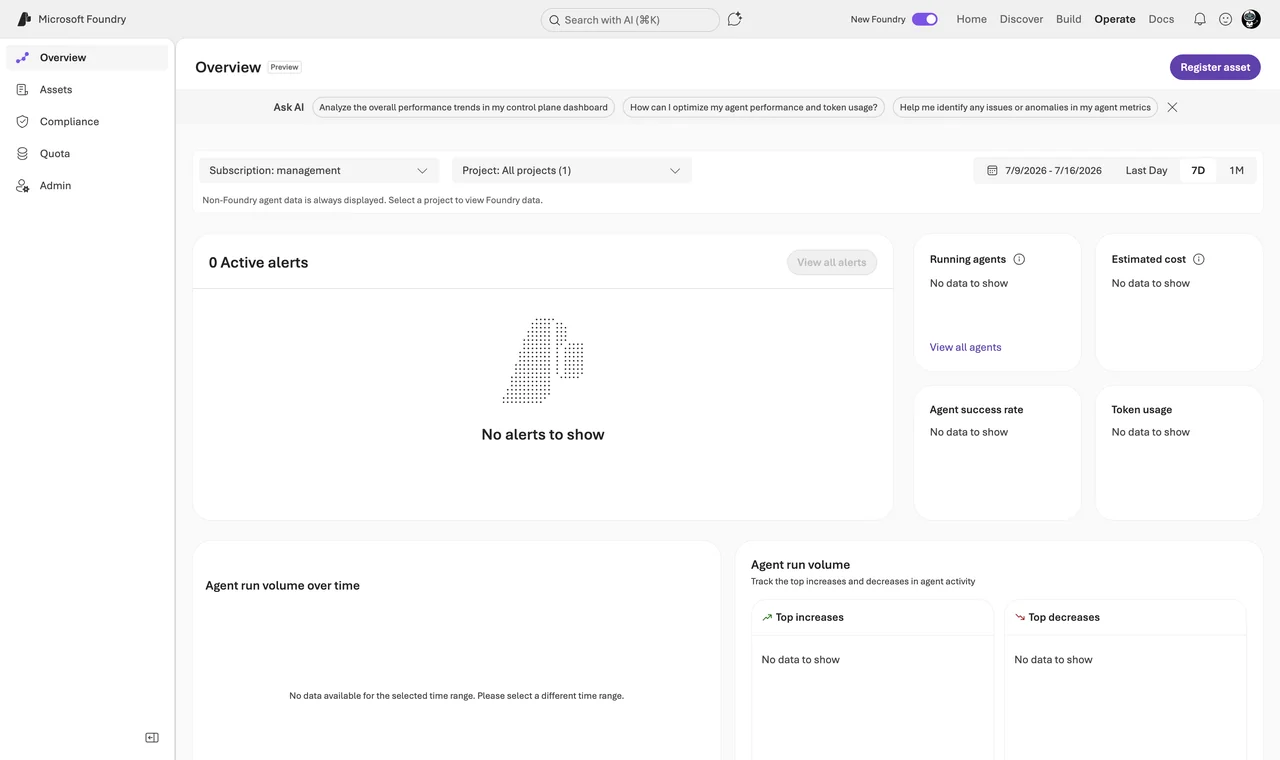Click the Register asset button
Screen dimensions: 1280x760
tap(1215, 67)
